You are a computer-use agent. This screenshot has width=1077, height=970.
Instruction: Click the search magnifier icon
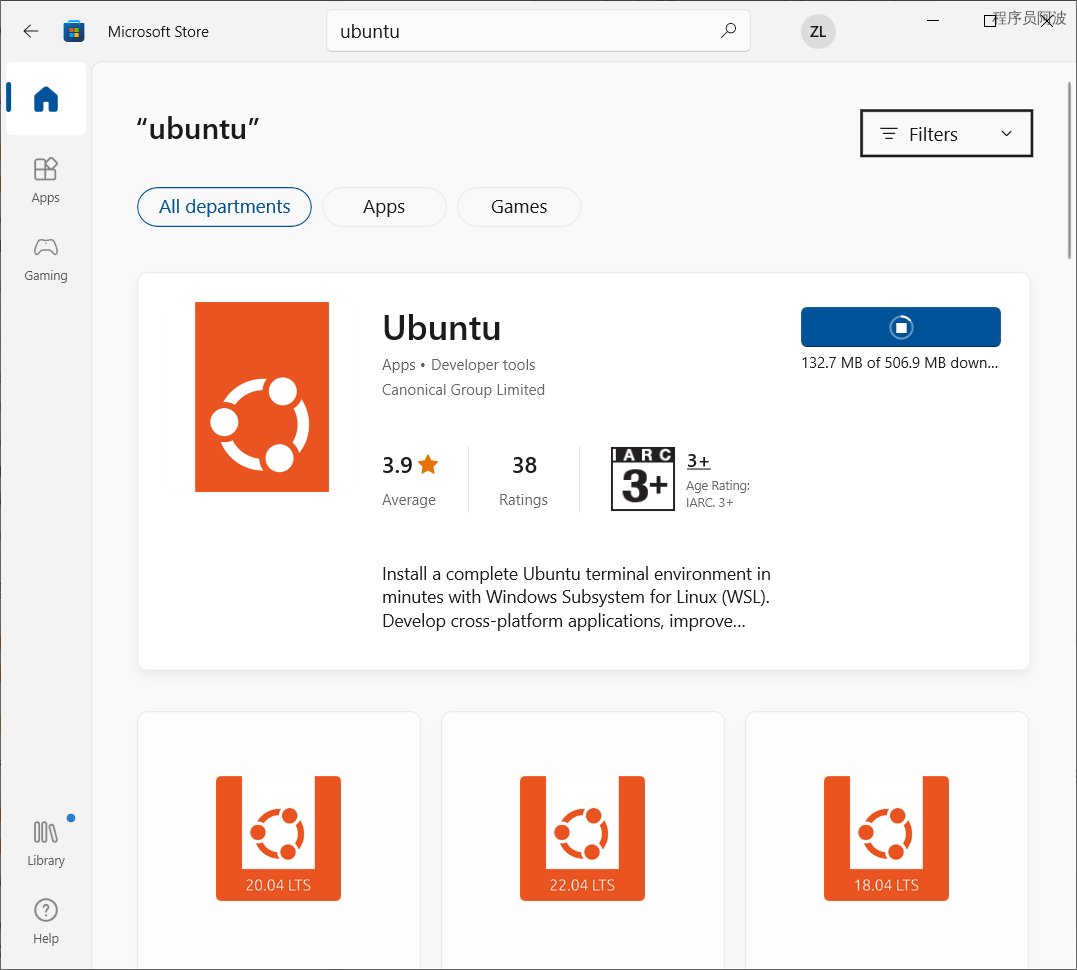click(x=728, y=31)
